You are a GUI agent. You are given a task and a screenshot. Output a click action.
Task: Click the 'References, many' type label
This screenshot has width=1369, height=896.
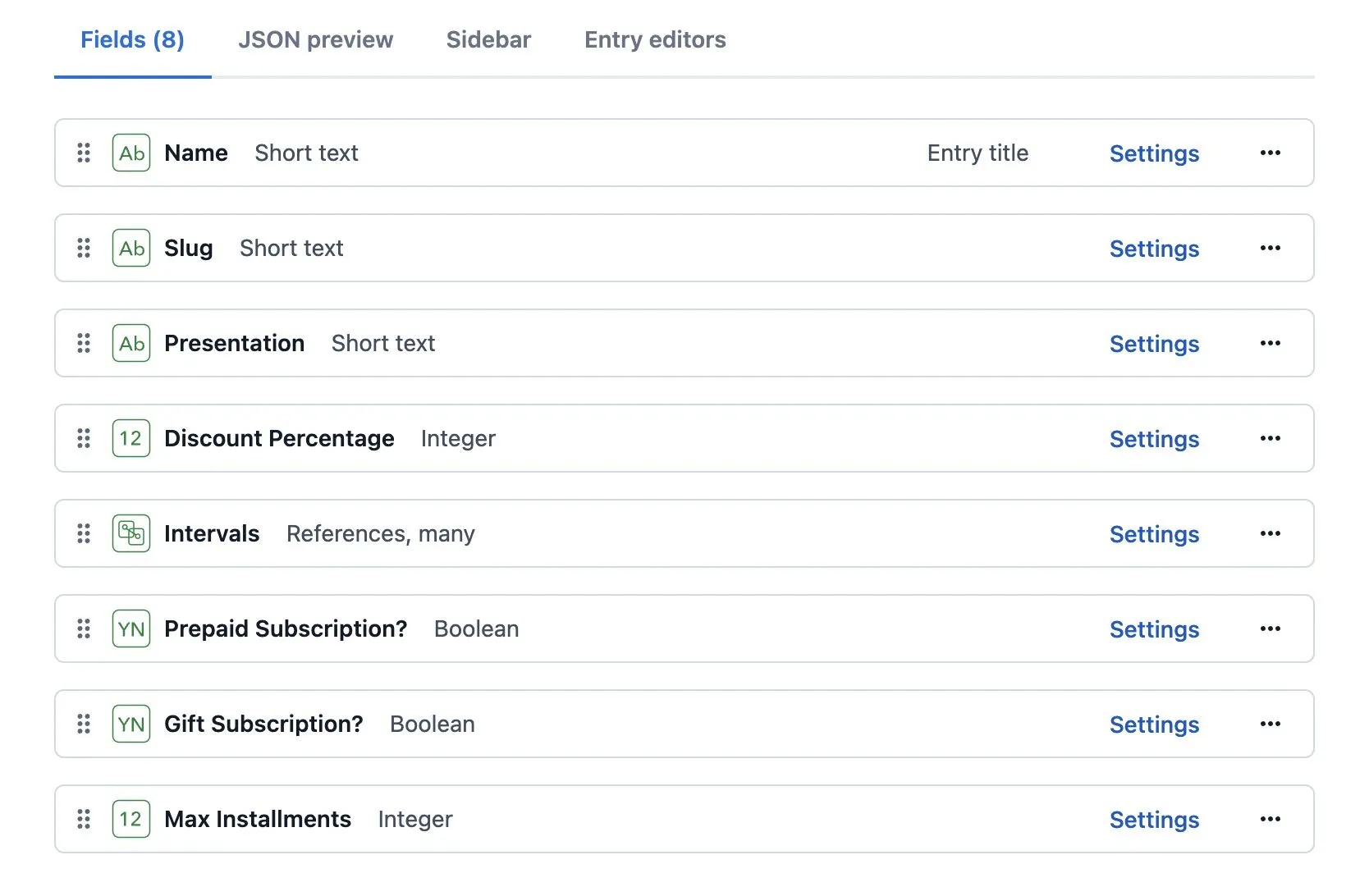tap(381, 534)
